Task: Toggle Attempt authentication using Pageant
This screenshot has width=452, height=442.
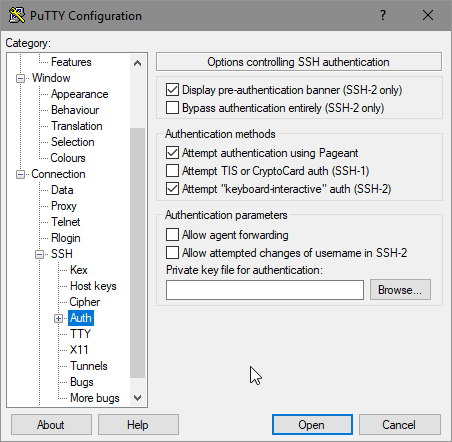Action: [x=172, y=153]
